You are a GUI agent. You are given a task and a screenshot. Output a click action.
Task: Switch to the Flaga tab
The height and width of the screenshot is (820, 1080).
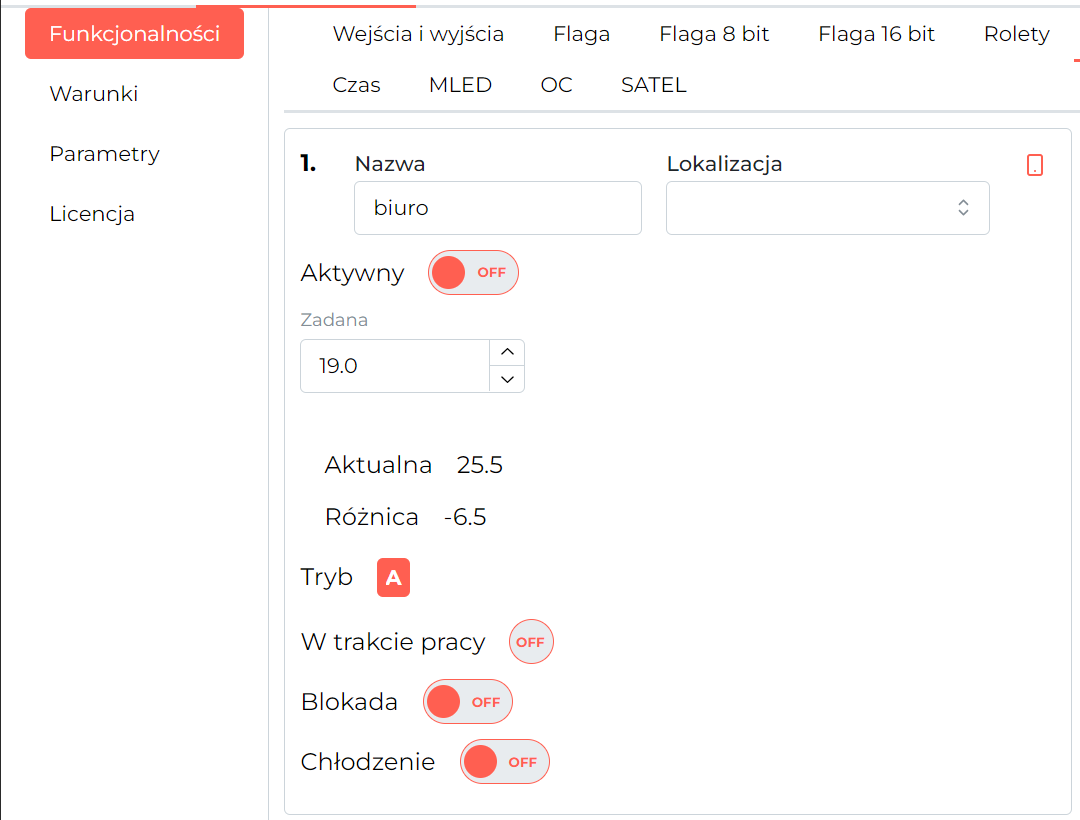(x=581, y=34)
